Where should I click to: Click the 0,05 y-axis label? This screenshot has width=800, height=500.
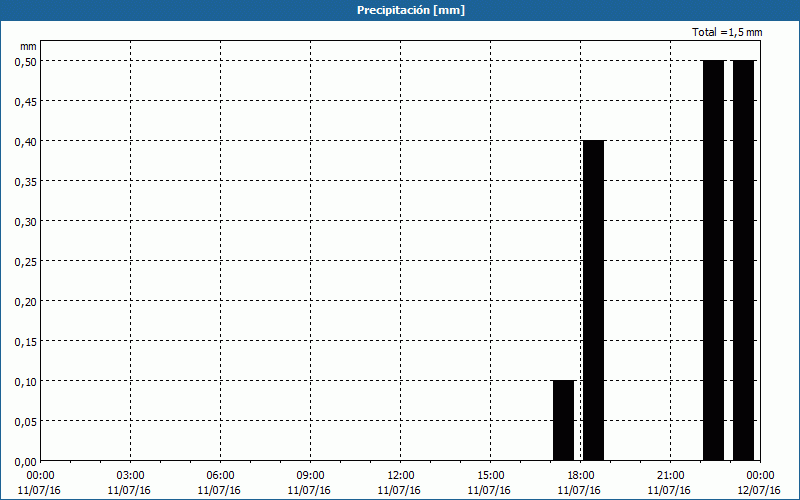26,422
